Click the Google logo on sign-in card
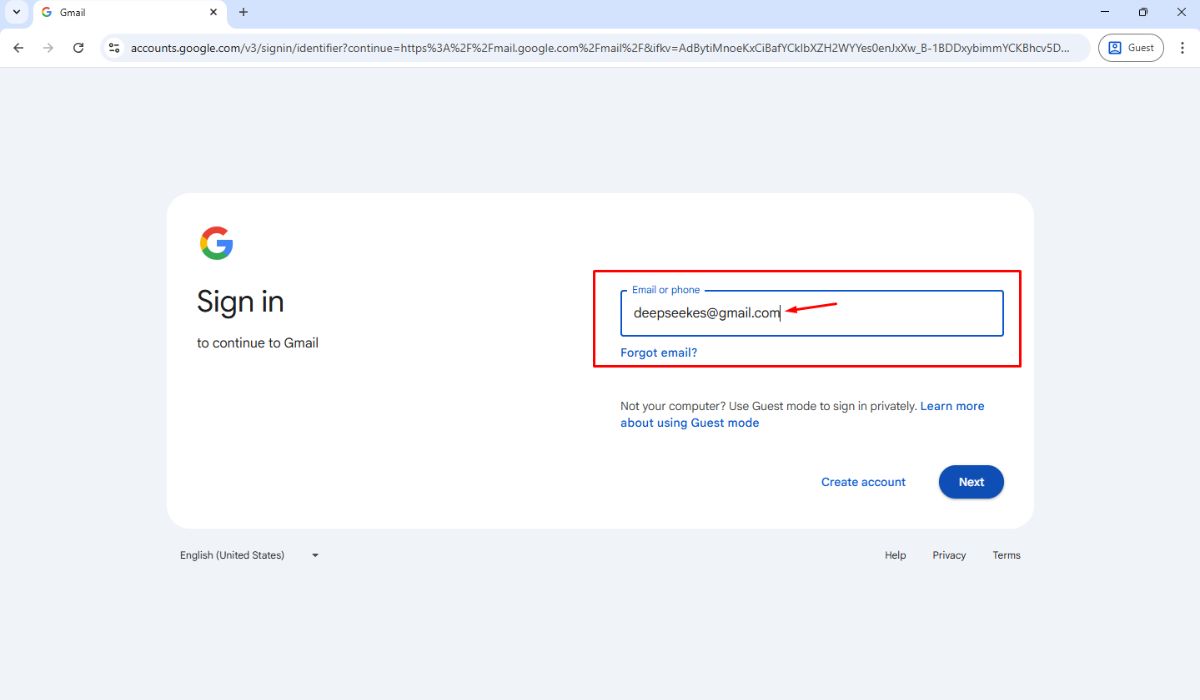This screenshot has width=1200, height=700. (x=216, y=243)
